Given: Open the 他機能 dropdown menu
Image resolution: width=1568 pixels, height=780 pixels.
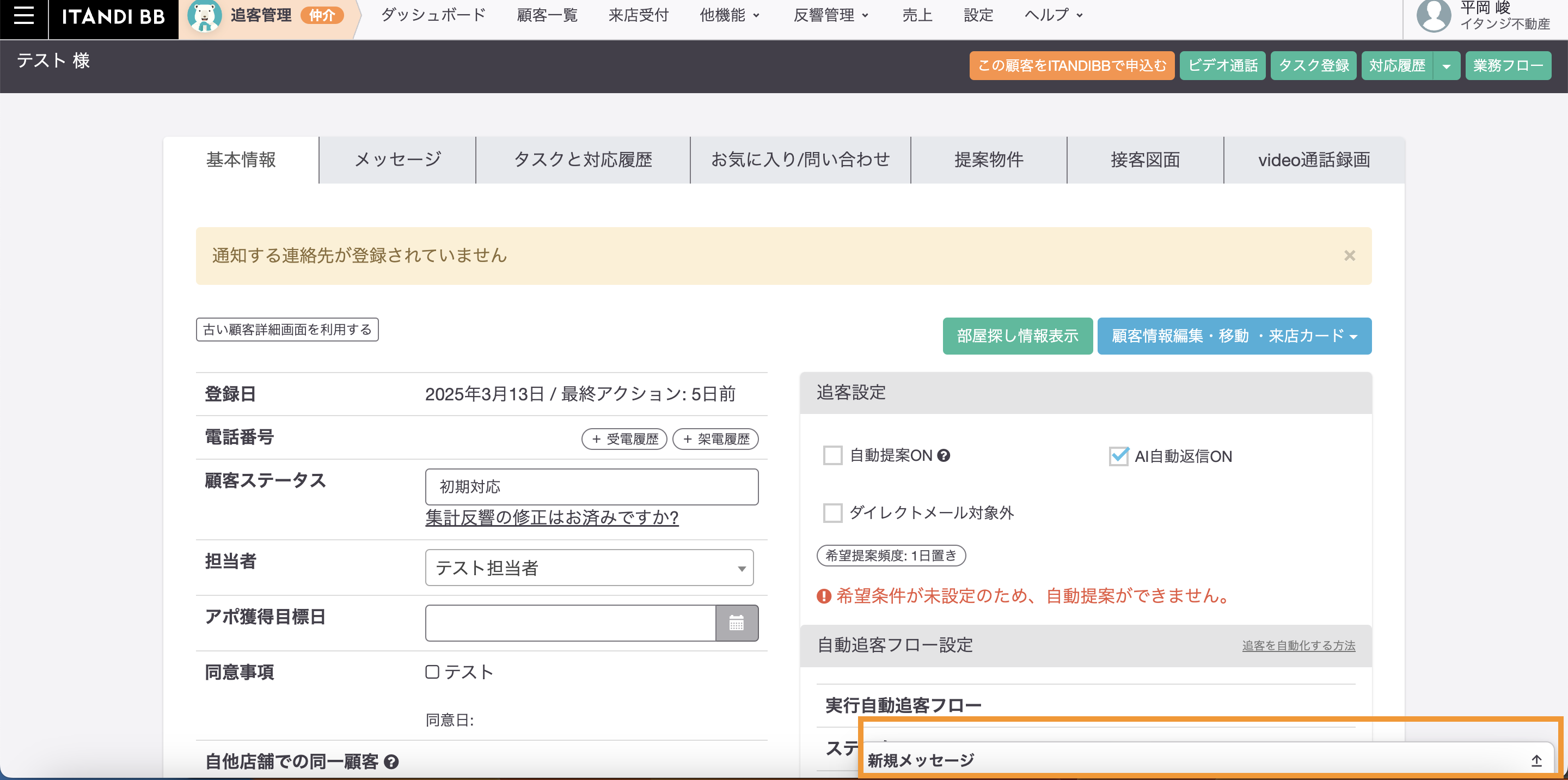Looking at the screenshot, I should 729,15.
